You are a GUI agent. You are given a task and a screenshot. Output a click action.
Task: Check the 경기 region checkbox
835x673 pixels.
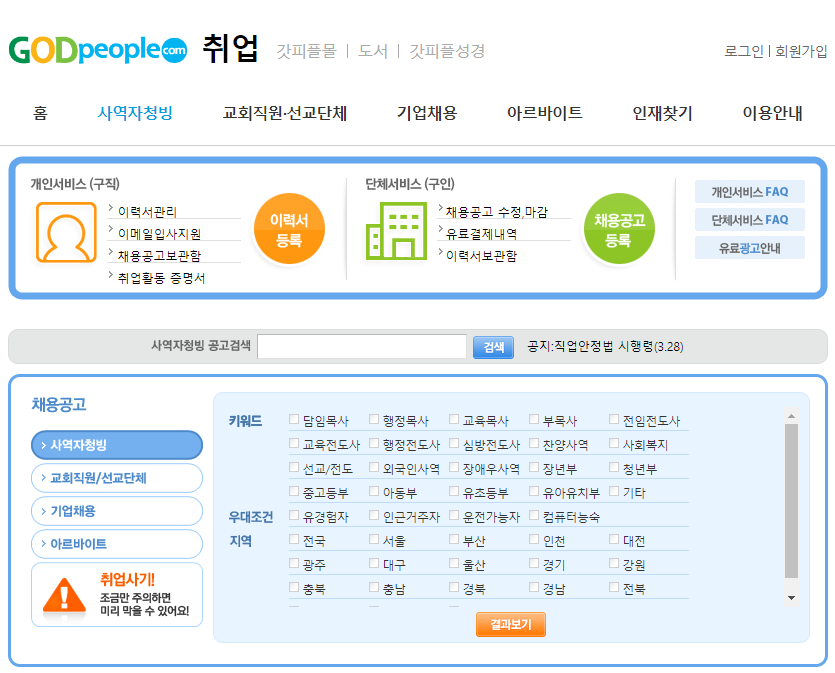click(534, 563)
